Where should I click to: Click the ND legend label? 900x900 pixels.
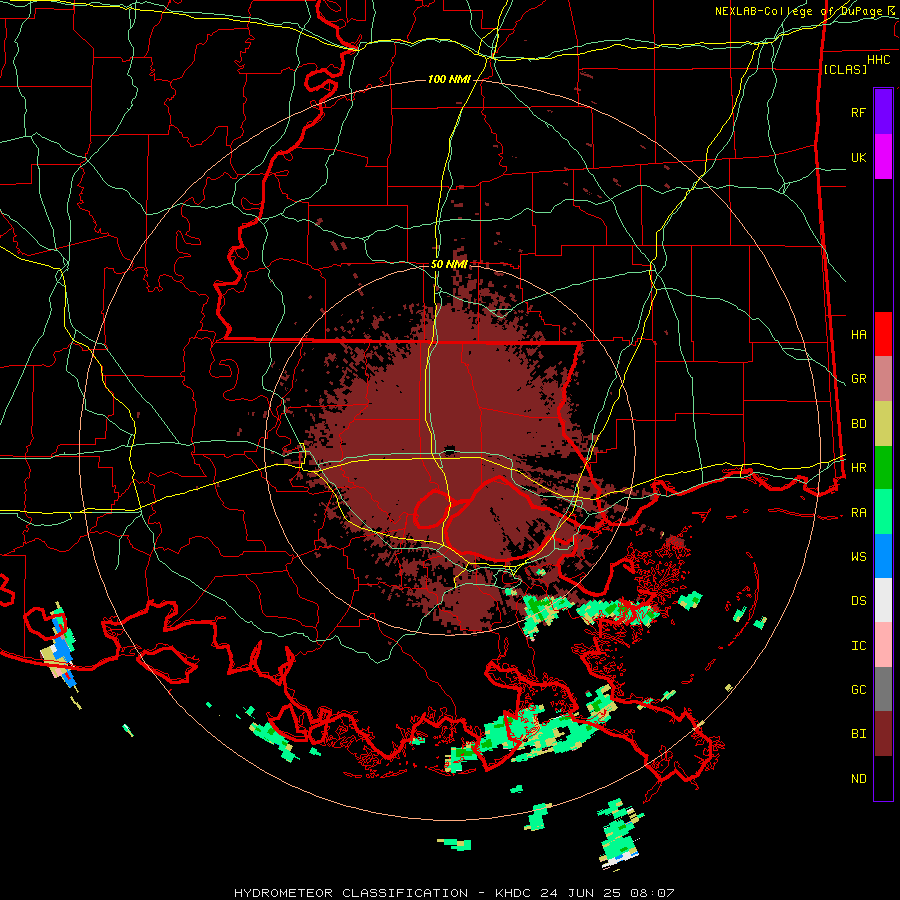click(858, 779)
